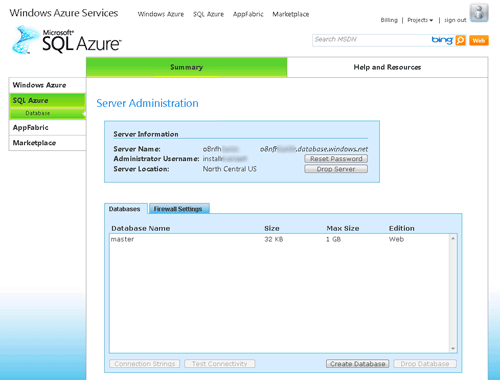This screenshot has width=500, height=380.
Task: Select SQL Azure in the sidebar
Action: click(x=47, y=100)
